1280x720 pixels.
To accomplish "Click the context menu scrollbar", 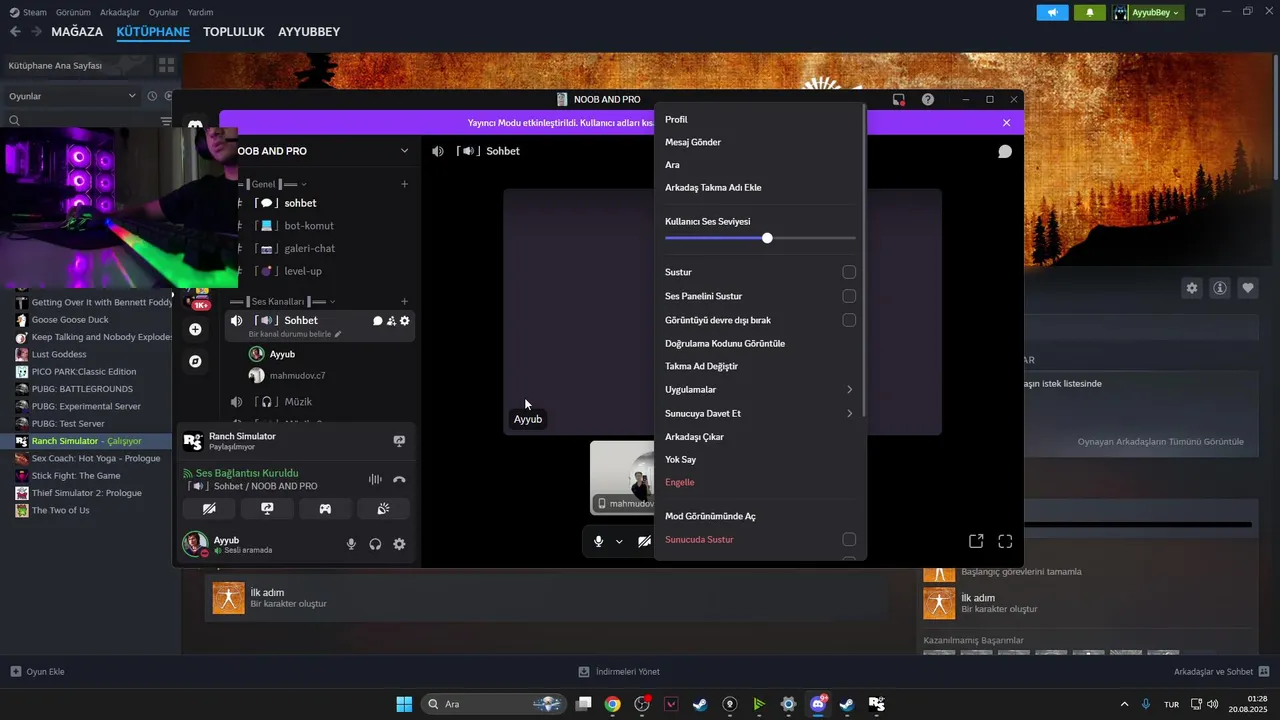I will click(x=864, y=260).
